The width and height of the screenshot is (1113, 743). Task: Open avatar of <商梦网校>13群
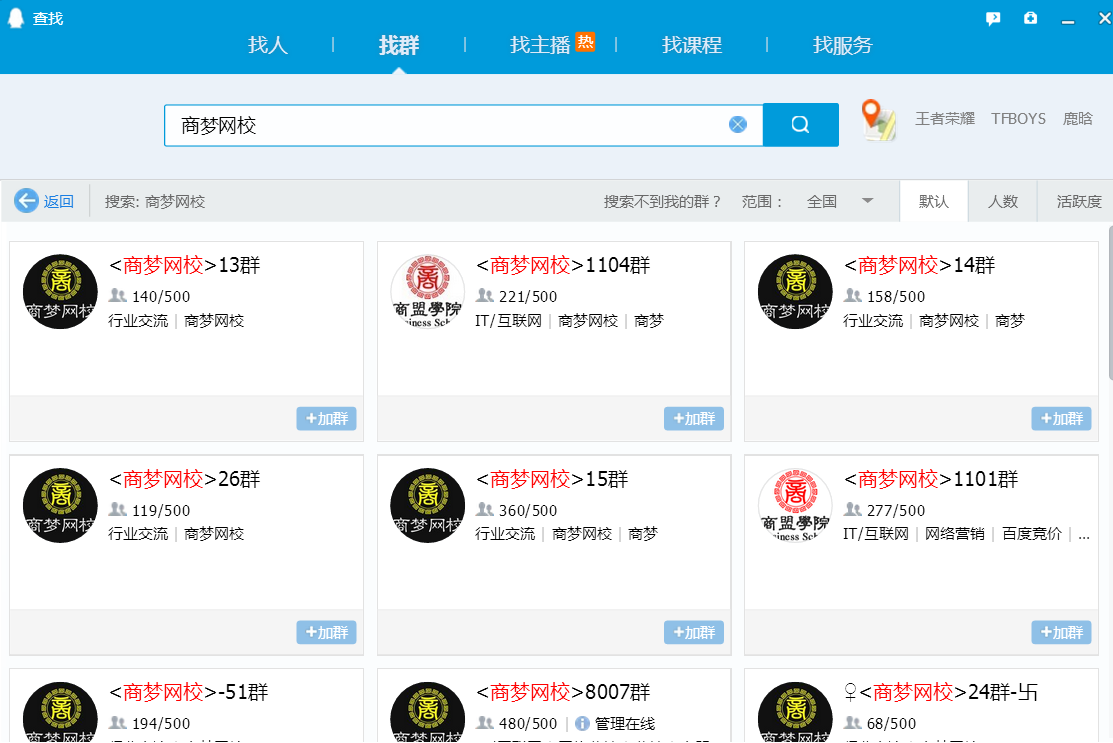coord(60,292)
